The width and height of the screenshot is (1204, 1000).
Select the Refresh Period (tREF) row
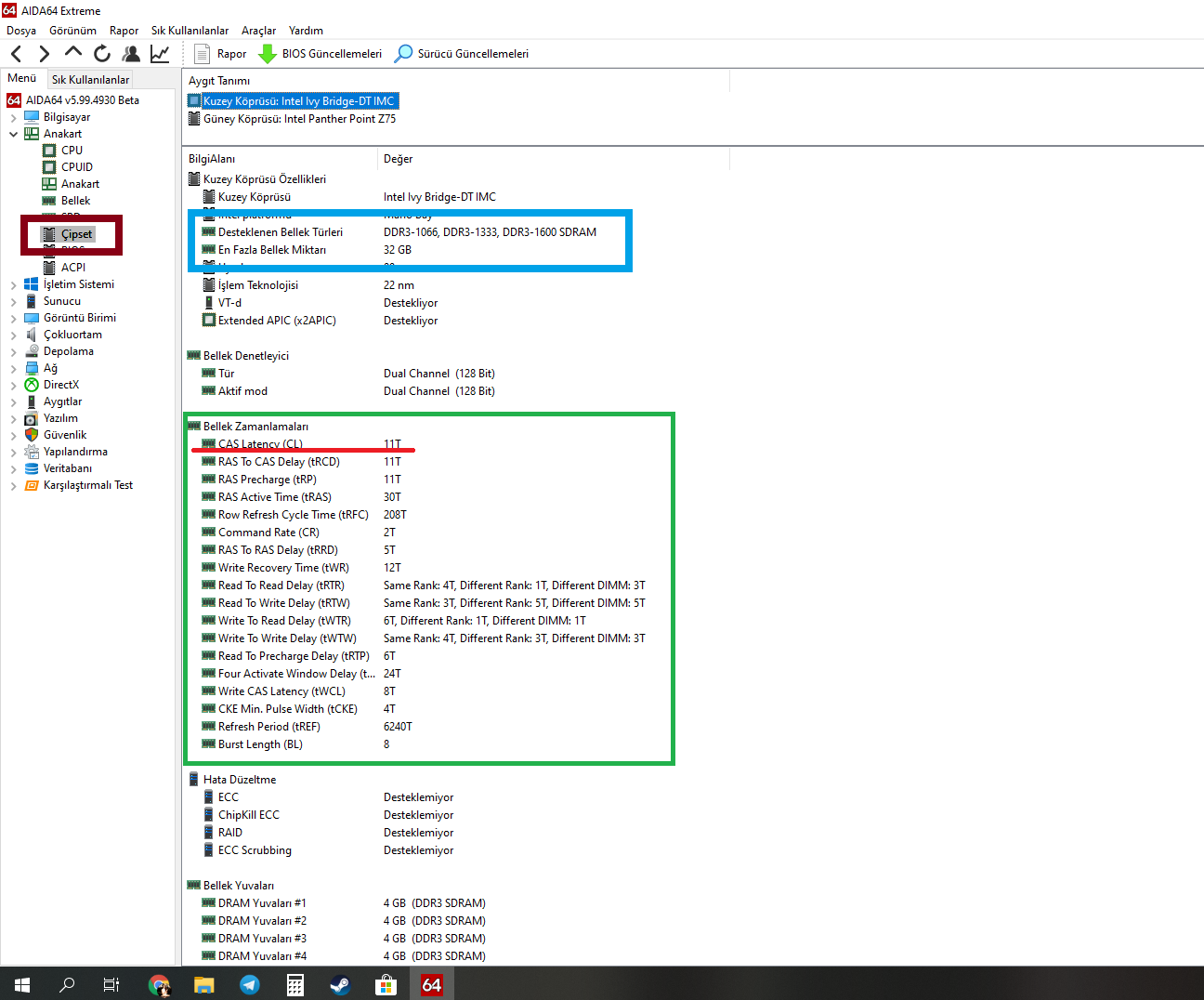click(x=308, y=727)
